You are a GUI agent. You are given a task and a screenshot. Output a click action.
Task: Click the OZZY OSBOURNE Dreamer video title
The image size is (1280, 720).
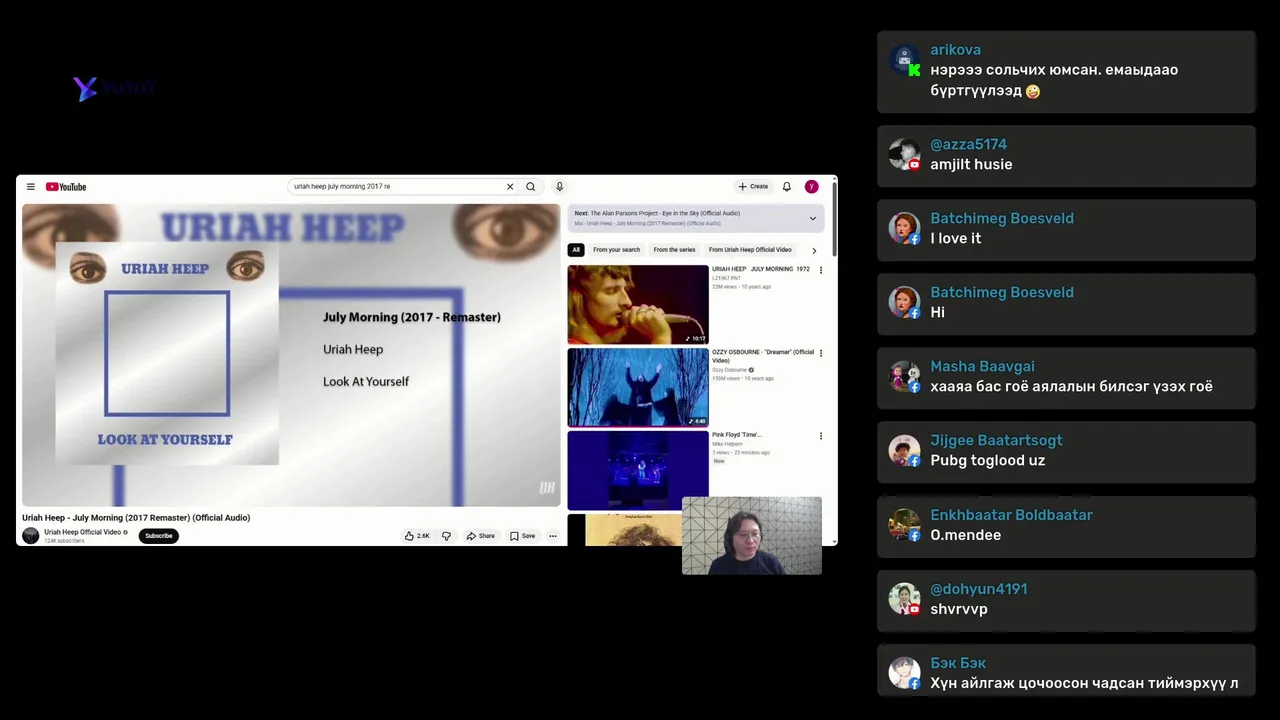762,356
